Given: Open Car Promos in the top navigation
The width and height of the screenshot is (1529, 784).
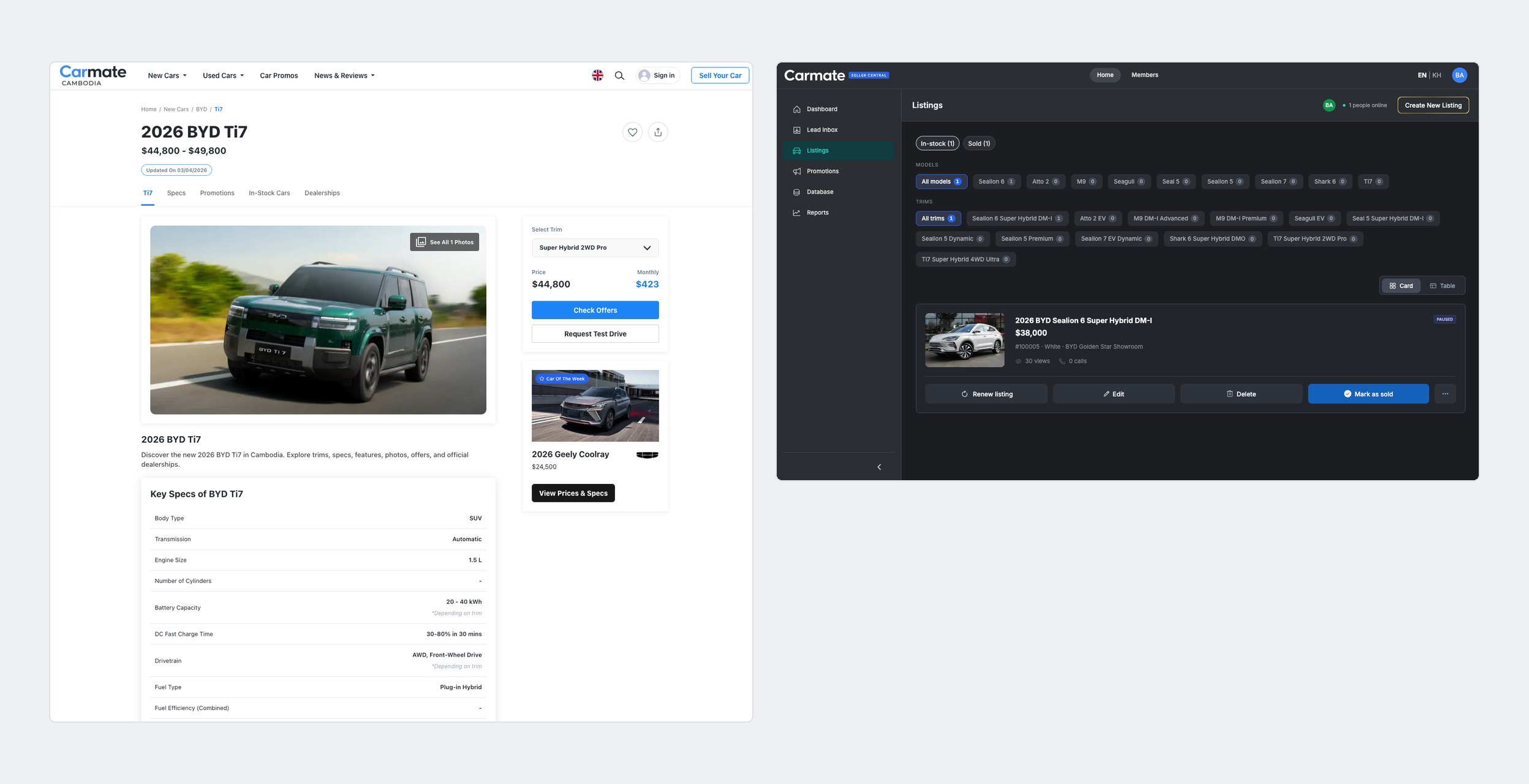Looking at the screenshot, I should (279, 76).
